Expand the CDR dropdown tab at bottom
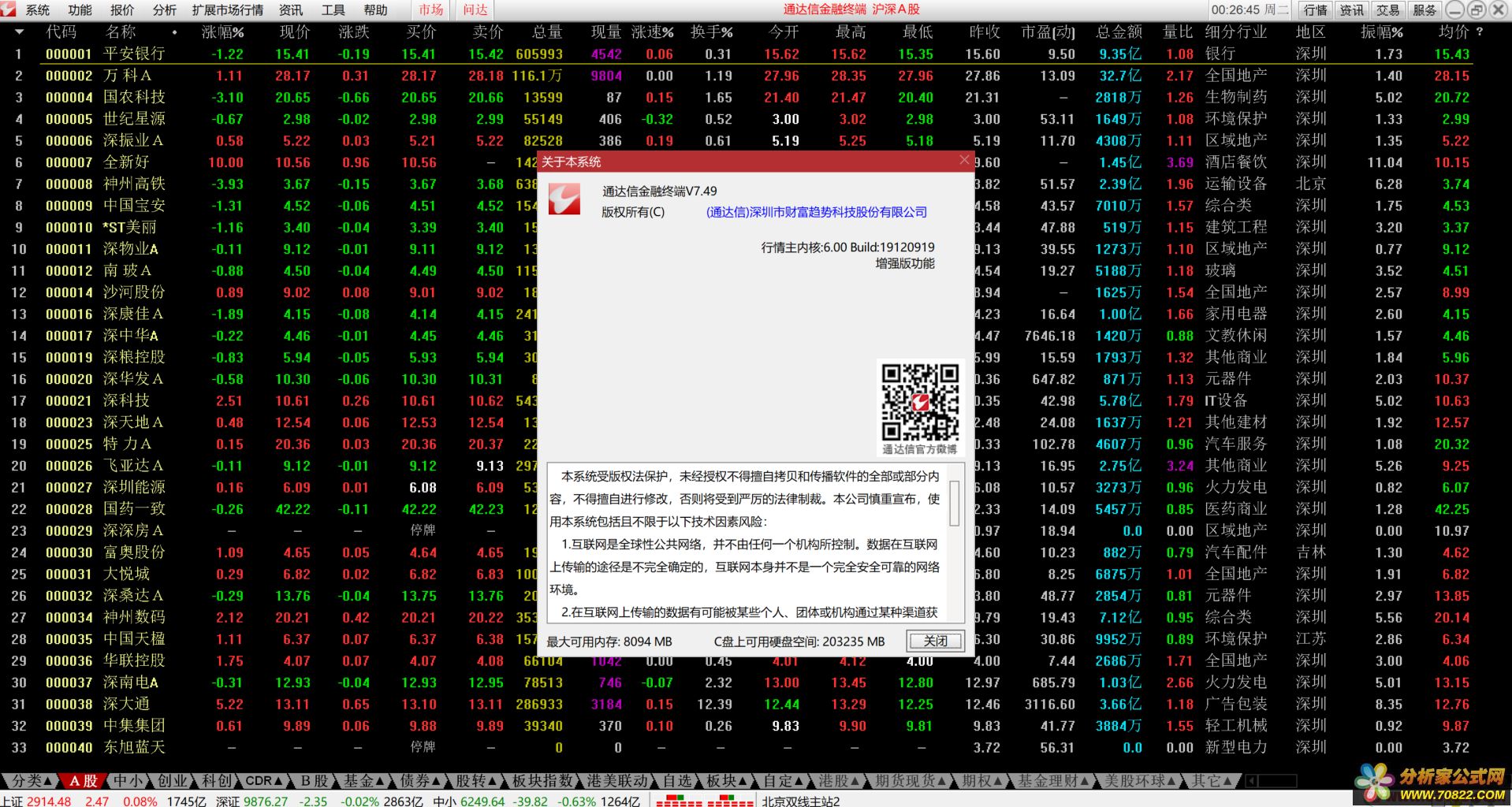 tap(264, 781)
